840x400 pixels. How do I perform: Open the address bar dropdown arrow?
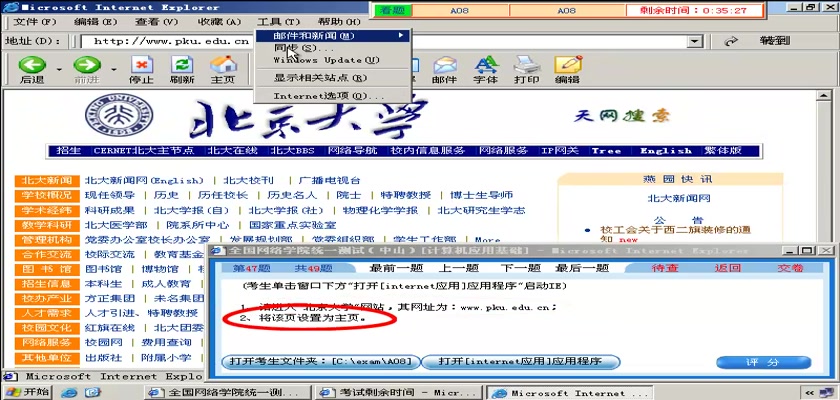[695, 41]
